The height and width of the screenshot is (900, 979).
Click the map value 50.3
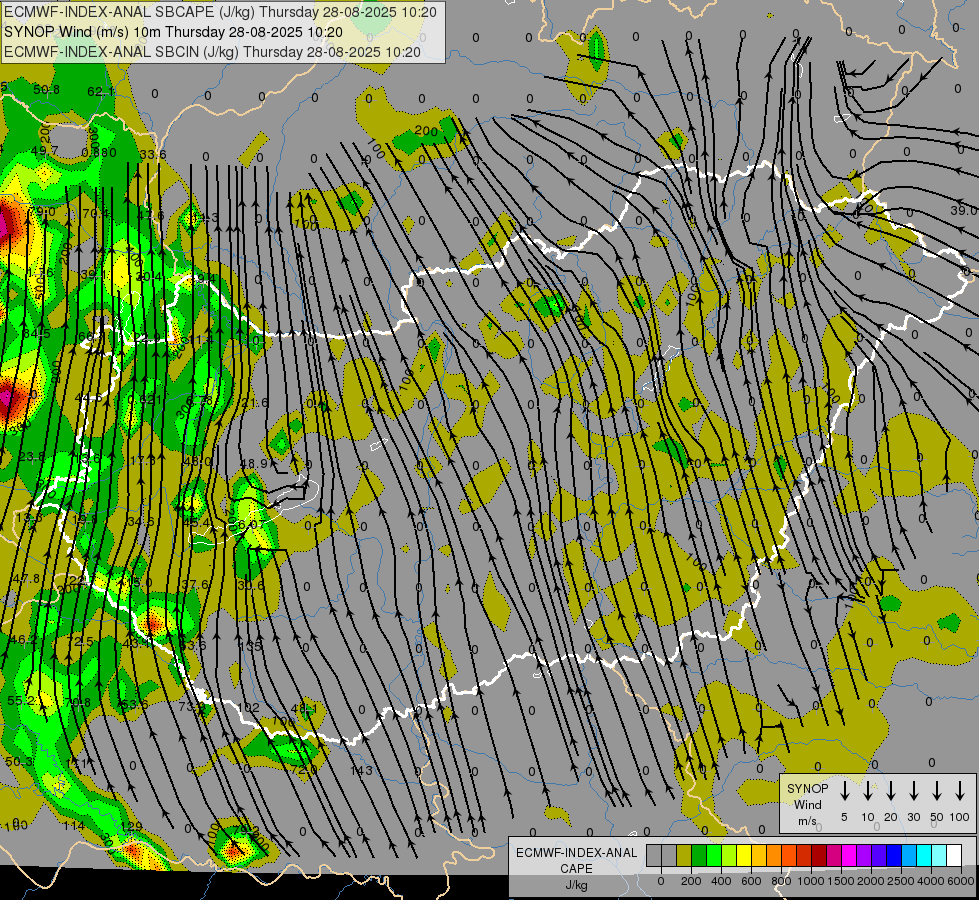pos(19,761)
